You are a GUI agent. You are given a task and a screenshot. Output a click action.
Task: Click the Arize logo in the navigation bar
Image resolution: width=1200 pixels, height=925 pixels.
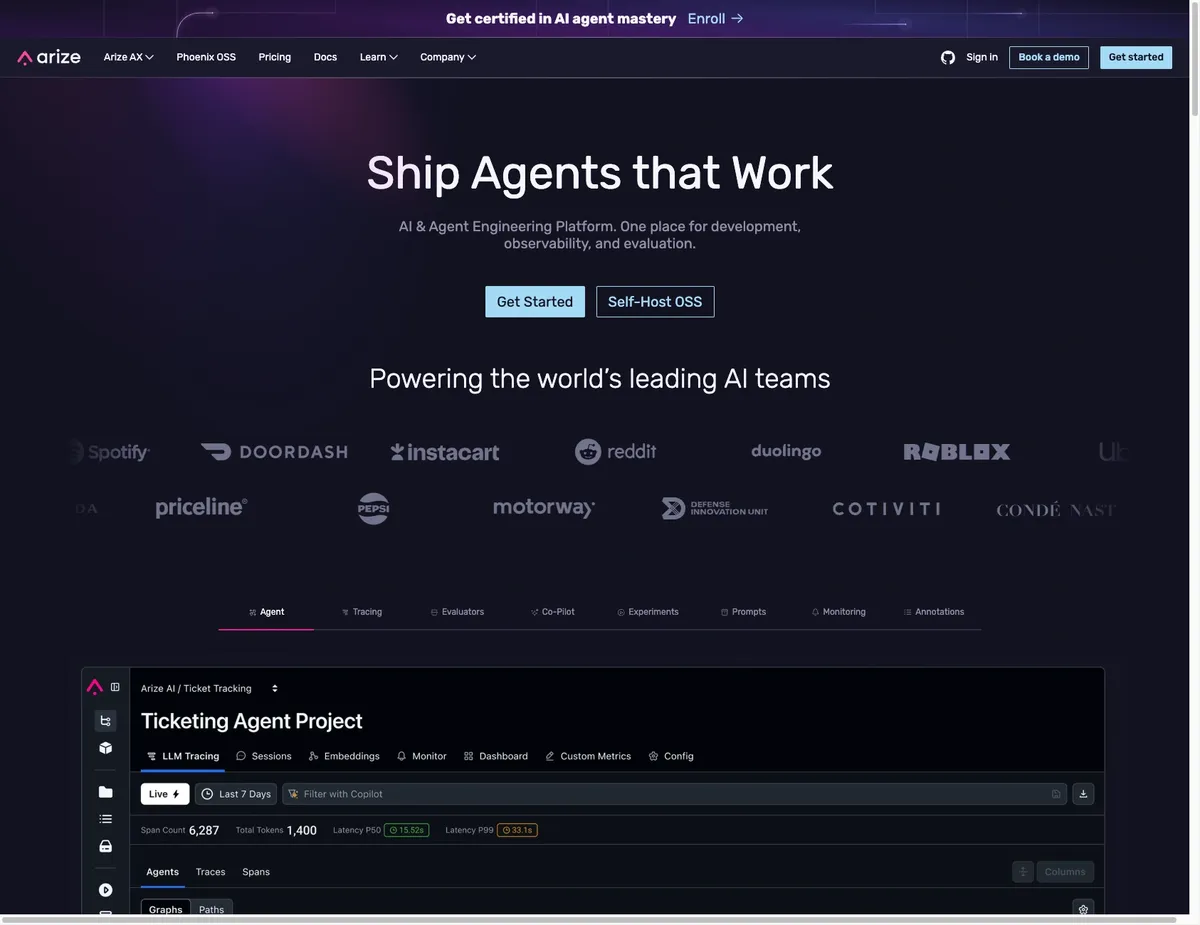tap(49, 57)
